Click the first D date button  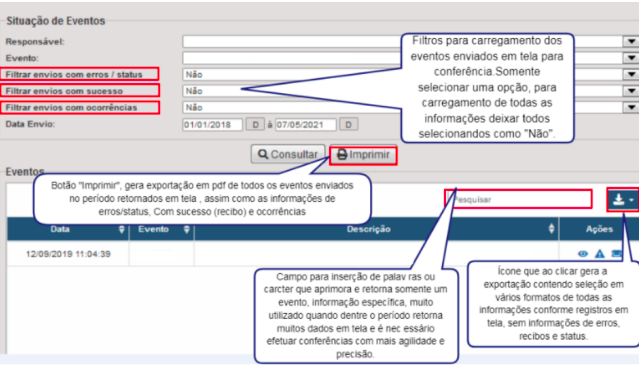(255, 124)
